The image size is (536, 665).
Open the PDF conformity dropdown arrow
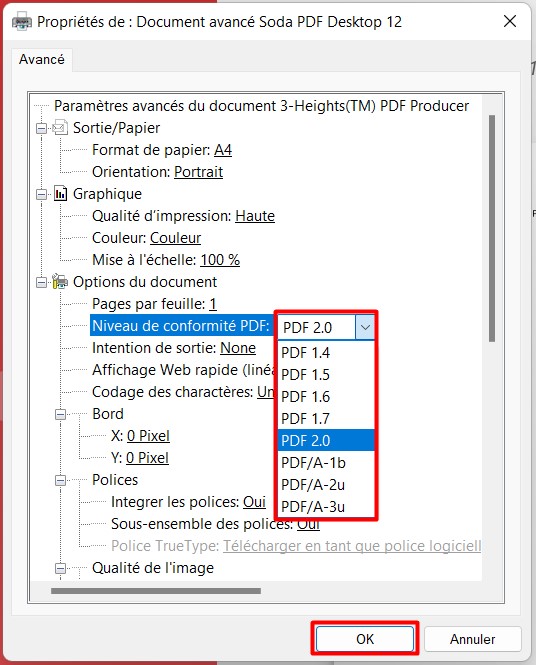click(365, 327)
